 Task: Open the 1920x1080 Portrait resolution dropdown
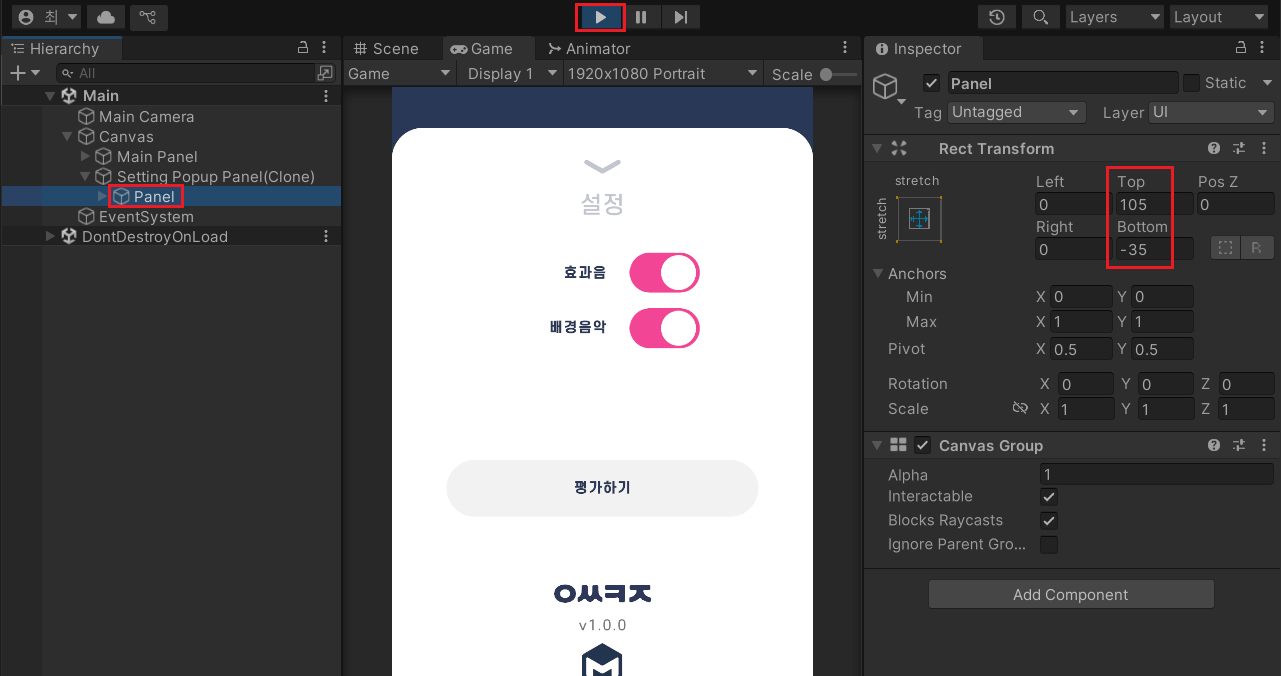664,73
